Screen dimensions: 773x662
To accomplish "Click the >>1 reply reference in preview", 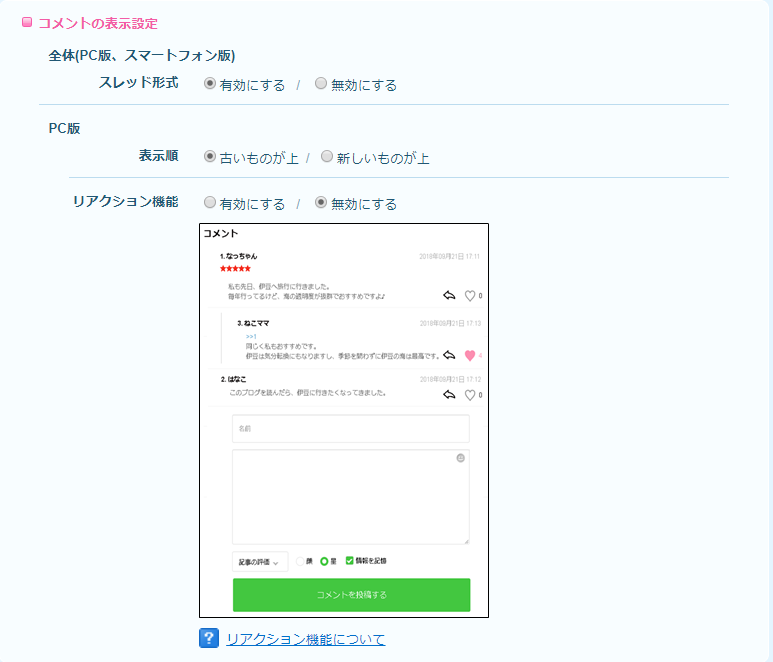I will (251, 336).
